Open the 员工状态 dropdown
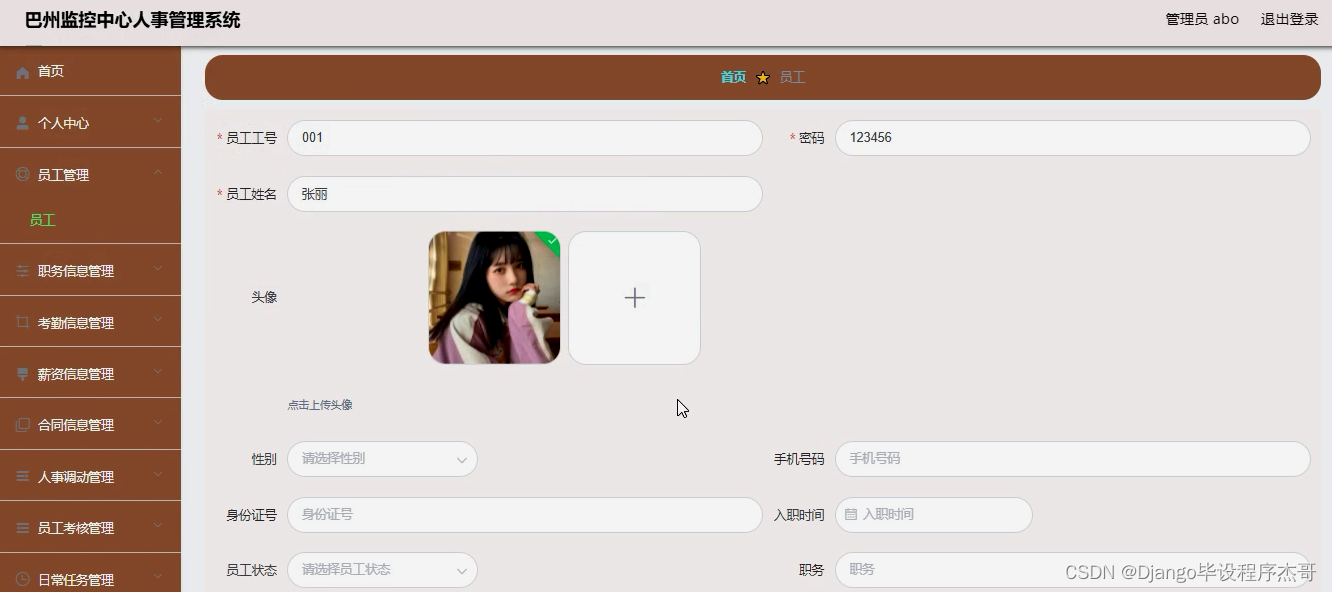The image size is (1332, 592). [x=382, y=570]
